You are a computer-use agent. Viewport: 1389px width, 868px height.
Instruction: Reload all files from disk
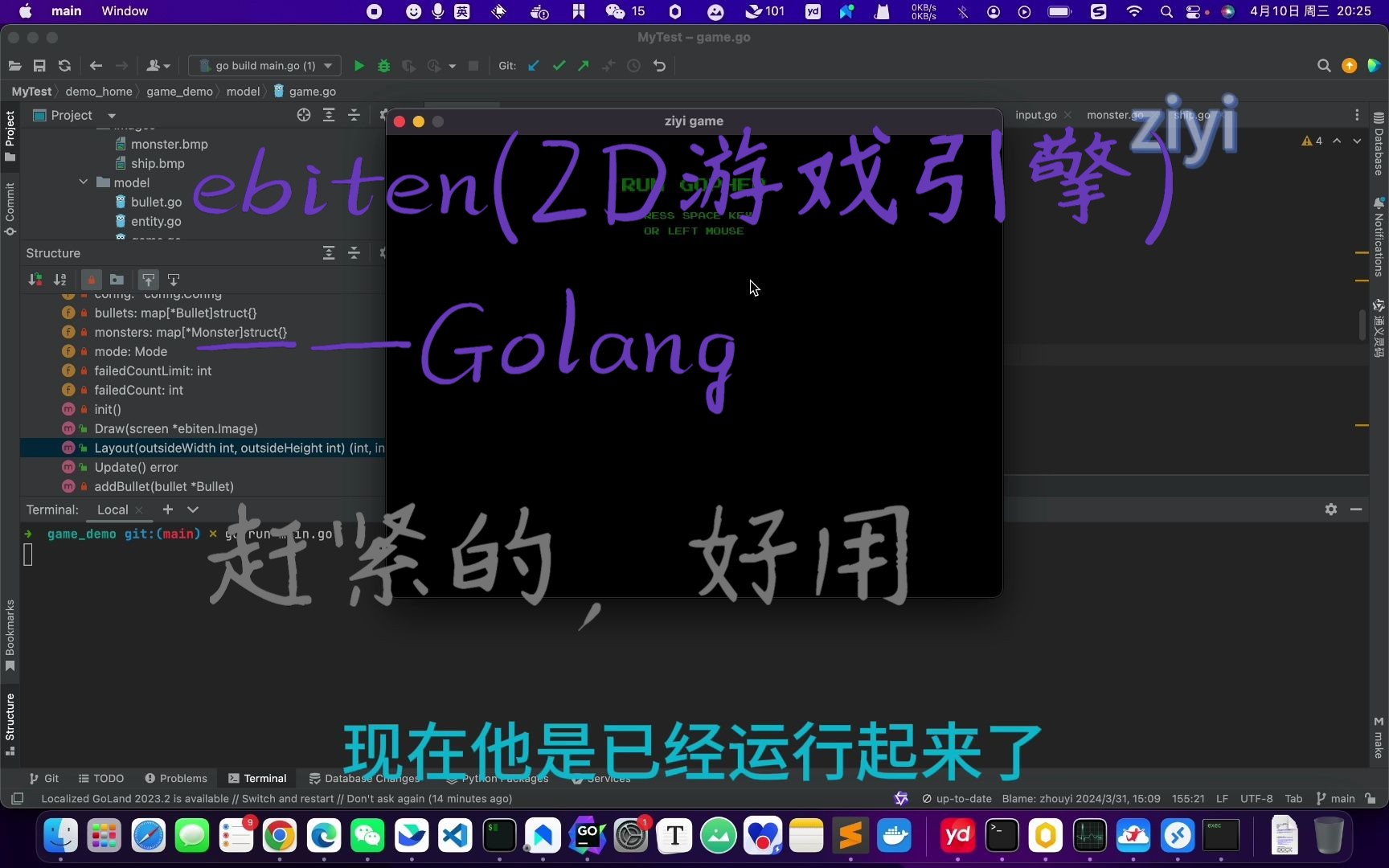point(64,66)
